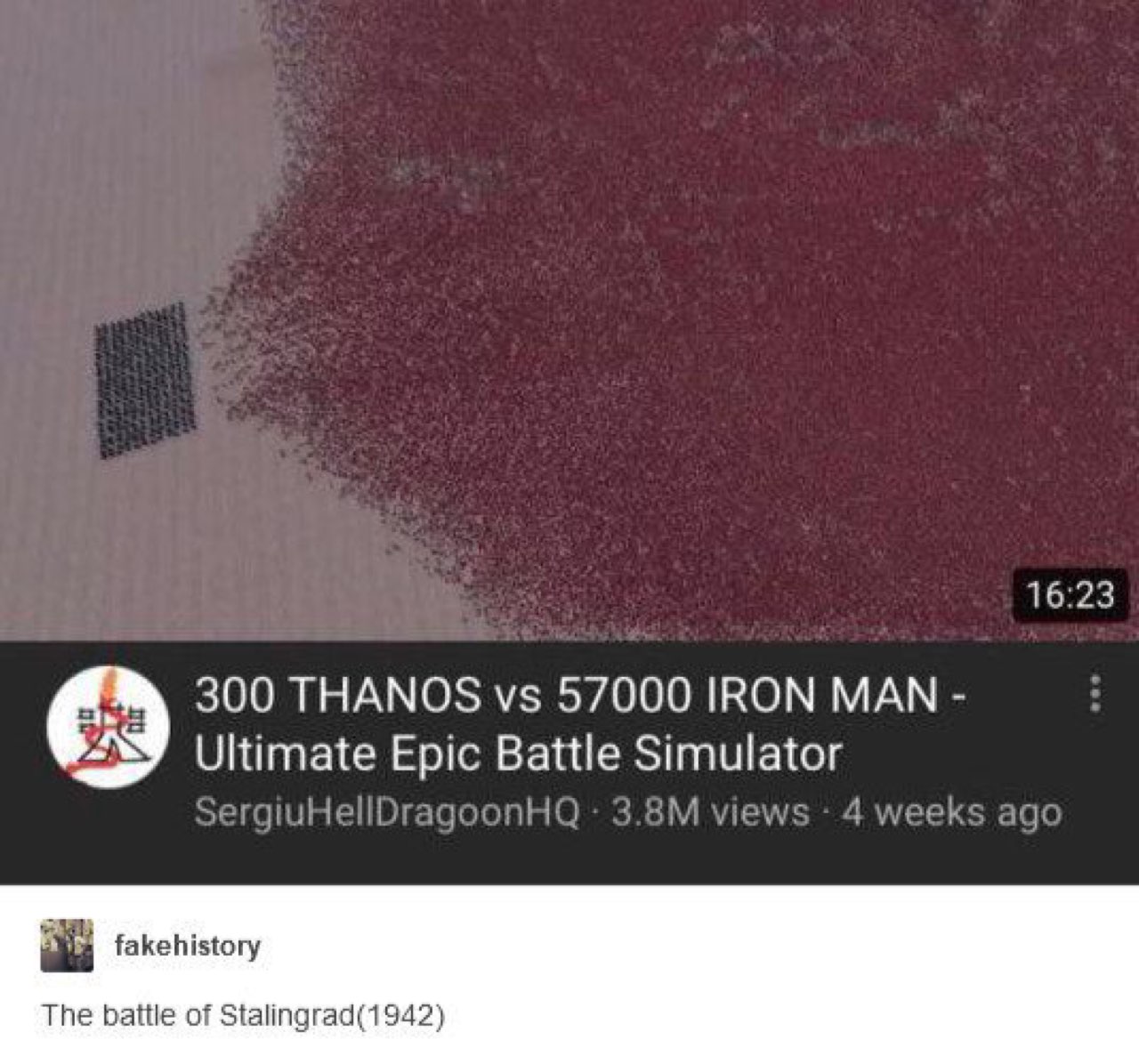Play the battle simulator video thumbnail
The width and height of the screenshot is (1139, 1064).
coord(569,320)
